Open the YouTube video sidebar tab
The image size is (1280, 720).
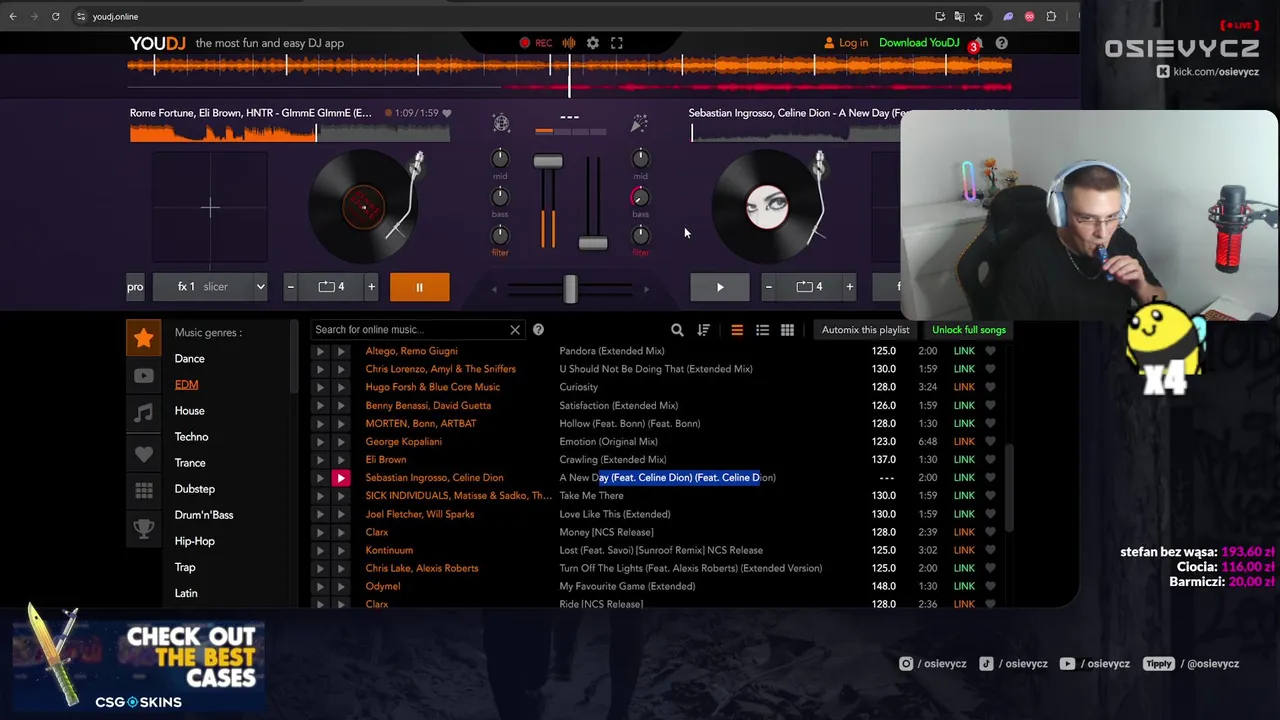pos(144,376)
